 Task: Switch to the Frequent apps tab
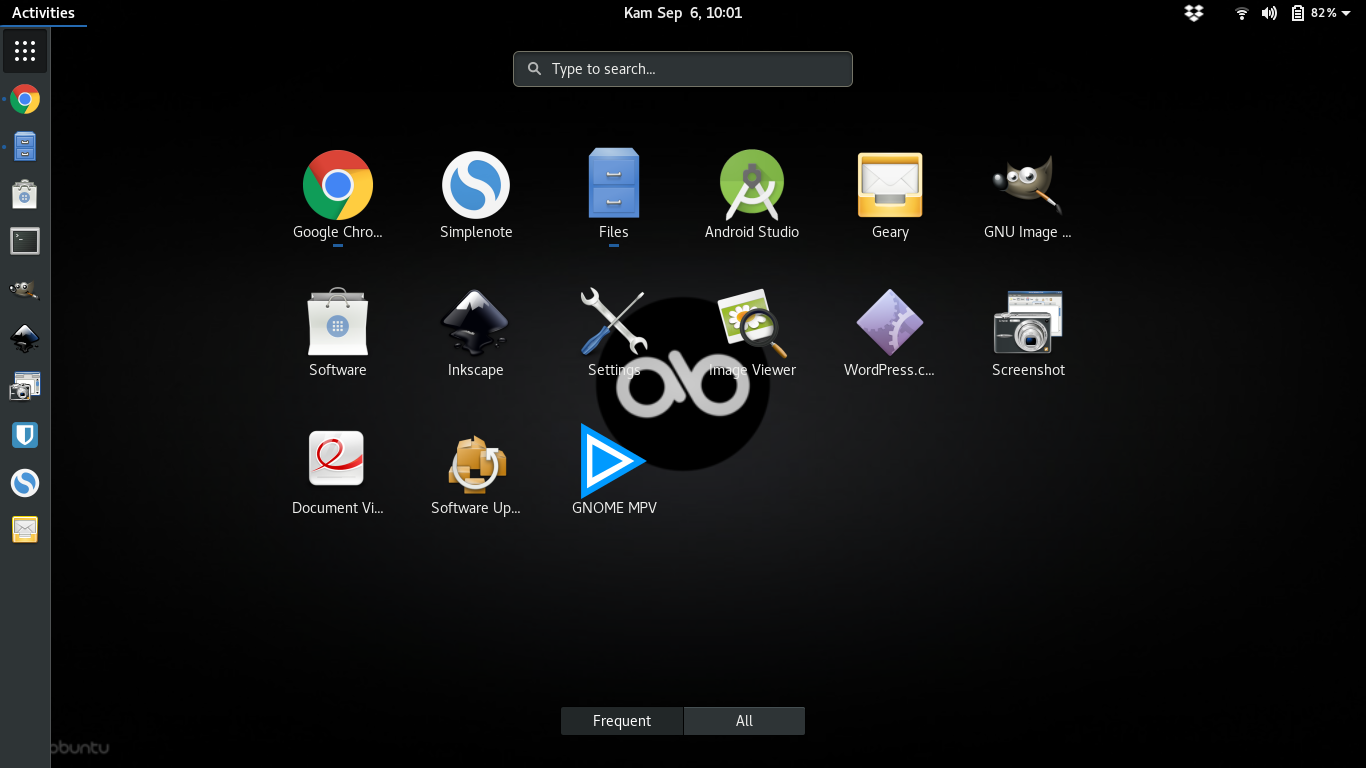click(621, 720)
